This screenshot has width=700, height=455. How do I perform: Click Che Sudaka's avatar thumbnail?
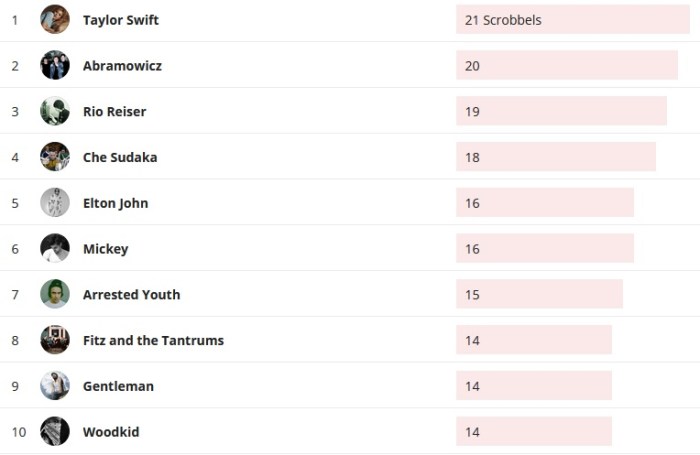point(55,157)
